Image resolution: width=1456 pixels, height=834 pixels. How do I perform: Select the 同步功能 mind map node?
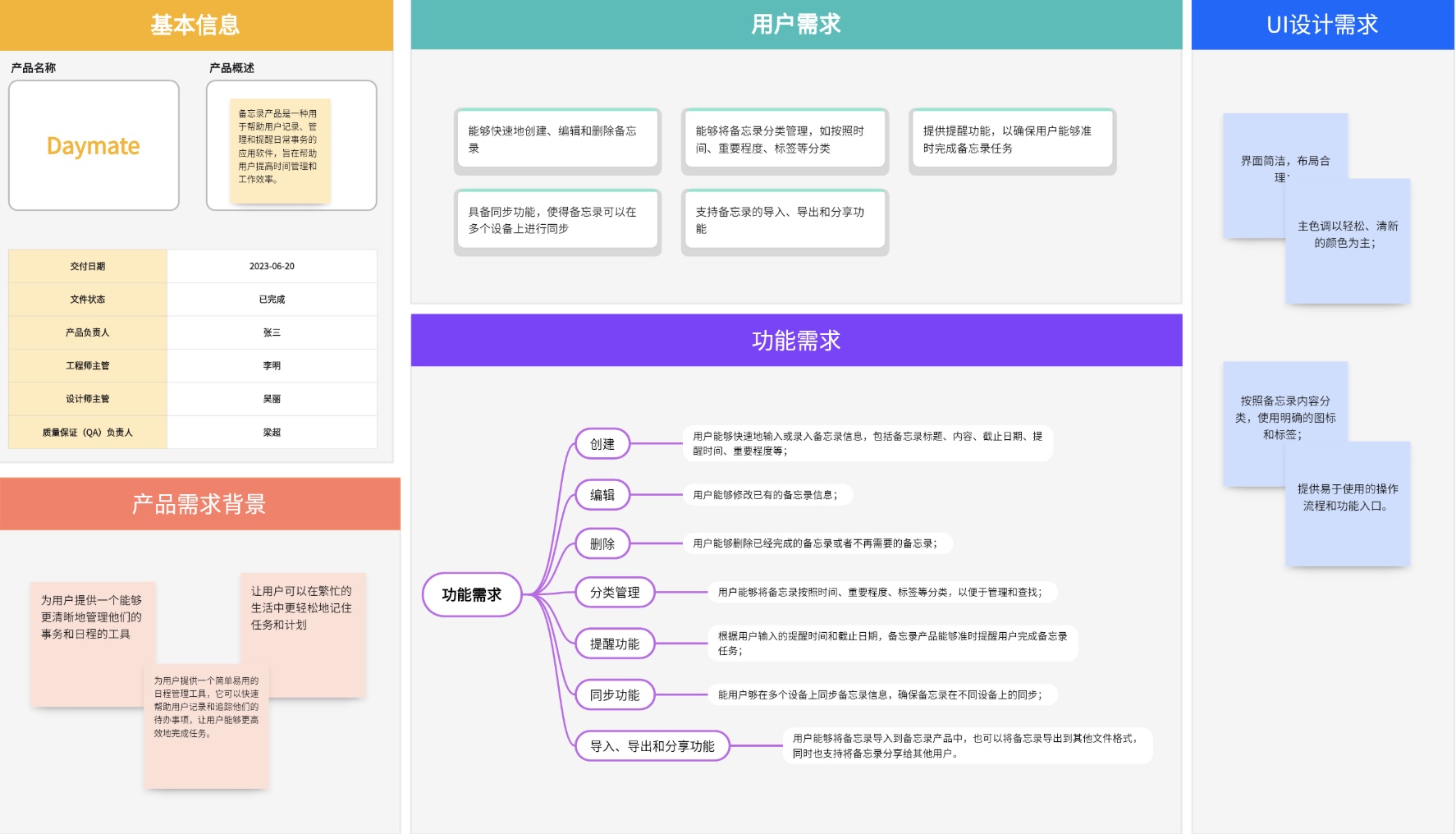pos(615,694)
